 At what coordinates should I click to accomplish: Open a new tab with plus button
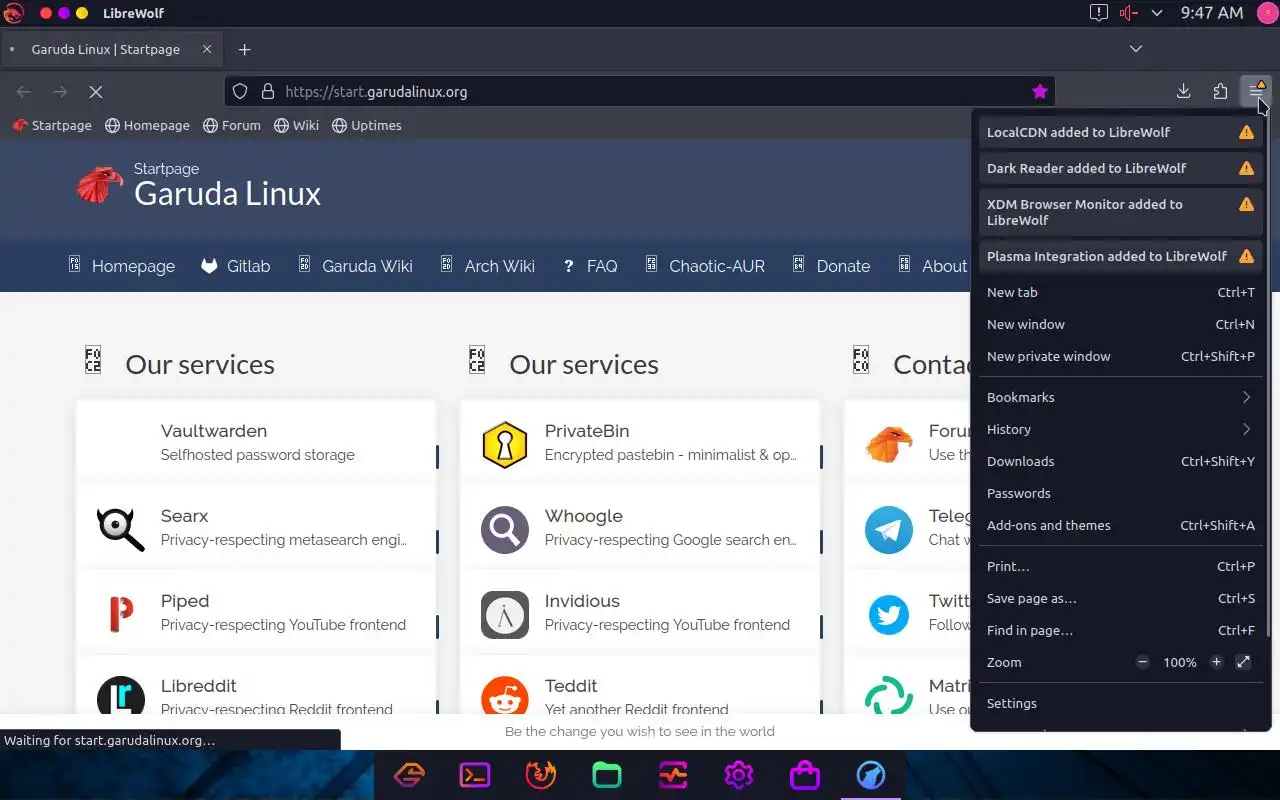pos(244,49)
